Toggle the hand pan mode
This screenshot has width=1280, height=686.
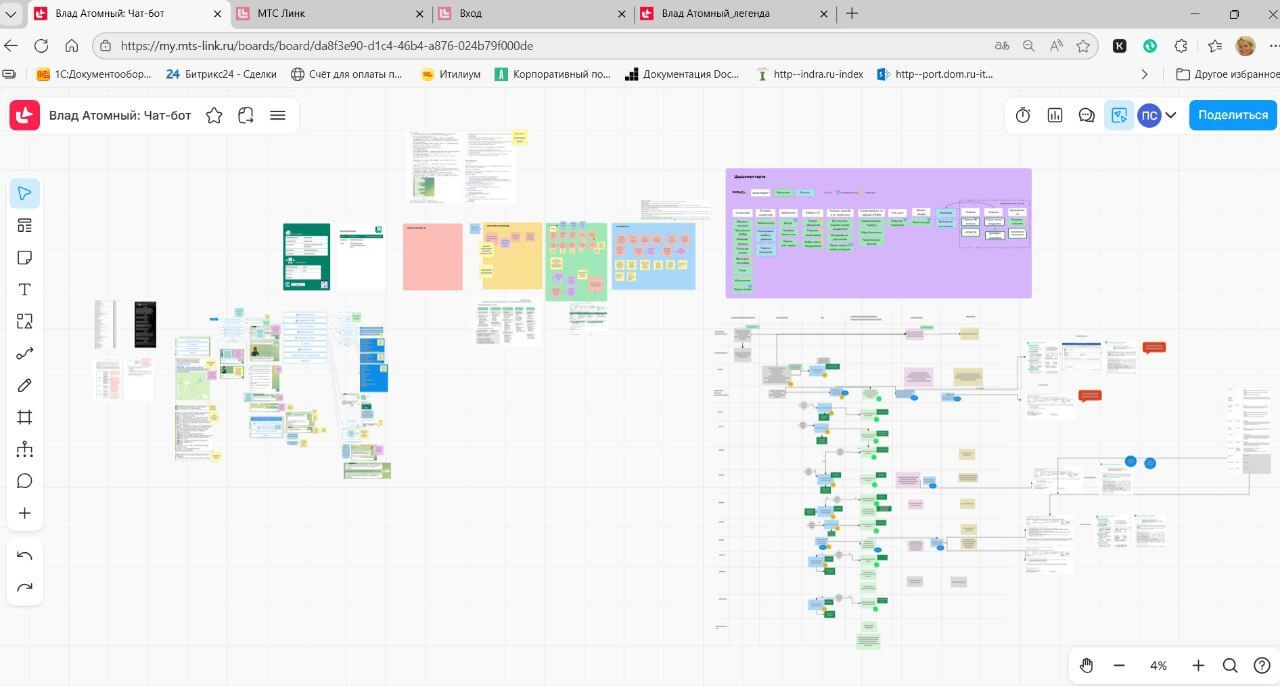[x=1087, y=665]
